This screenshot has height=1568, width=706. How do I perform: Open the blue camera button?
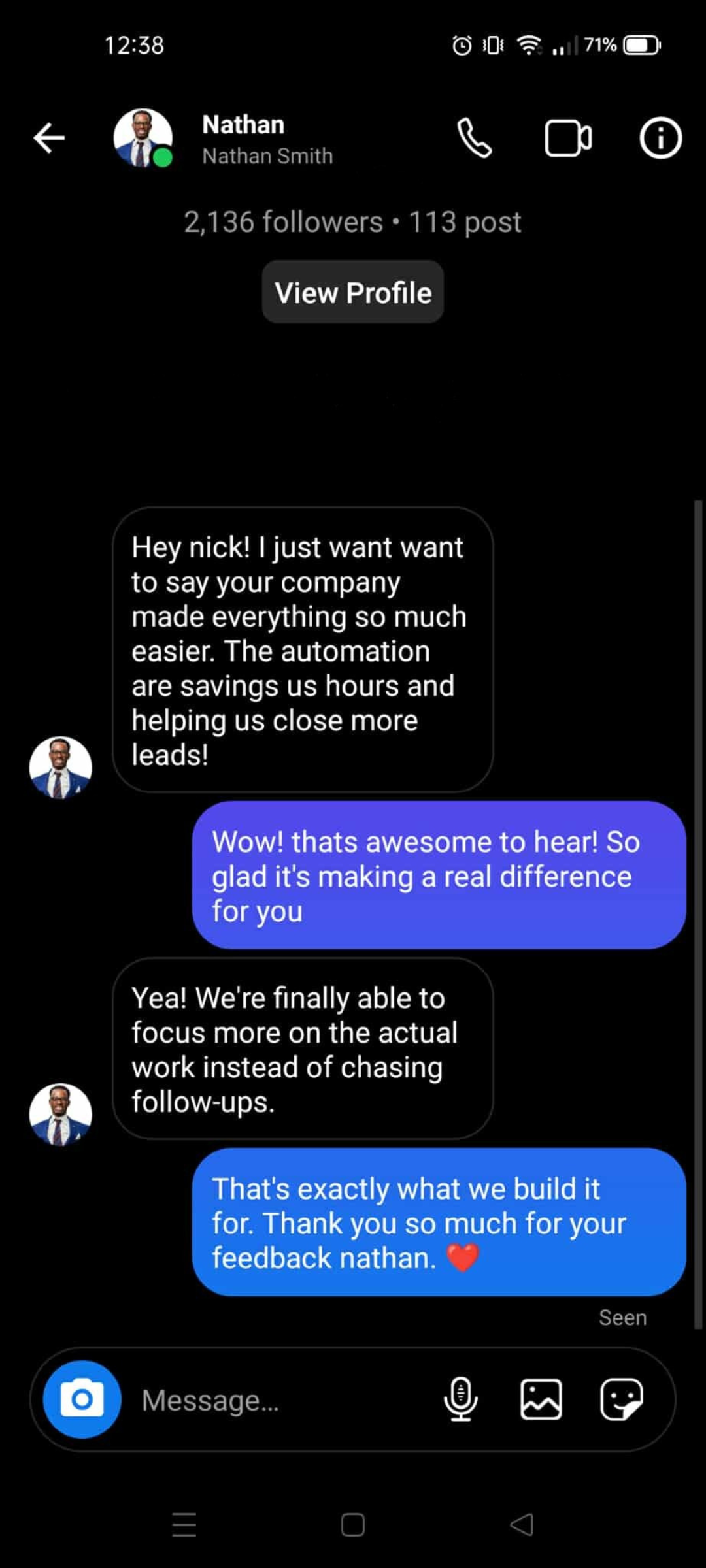82,1399
